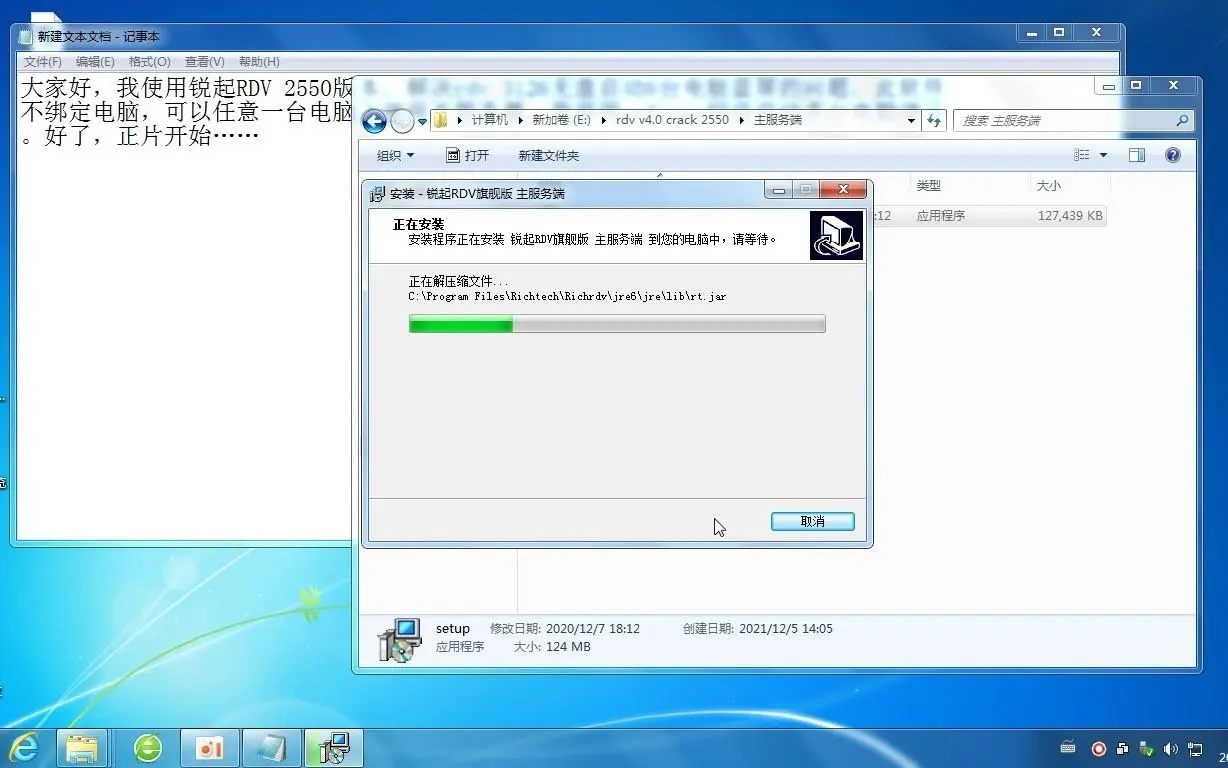The height and width of the screenshot is (768, 1228).
Task: Click the folder icon in address bar
Action: (440, 120)
